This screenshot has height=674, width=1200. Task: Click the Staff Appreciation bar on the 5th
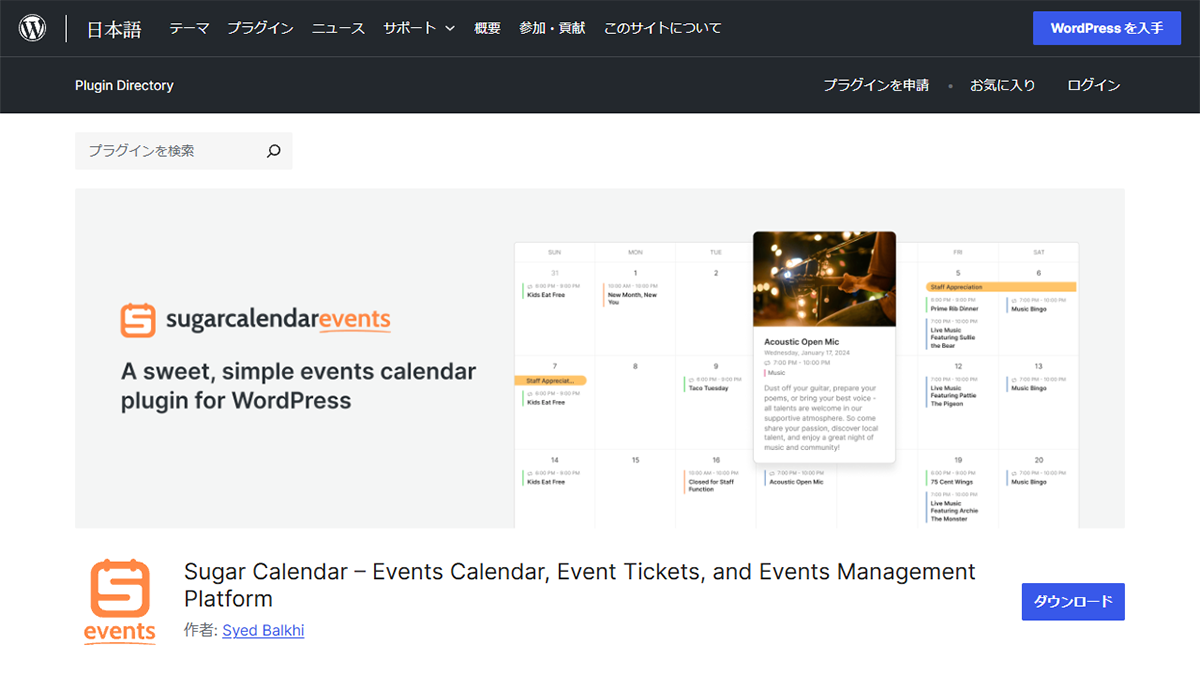point(1001,287)
